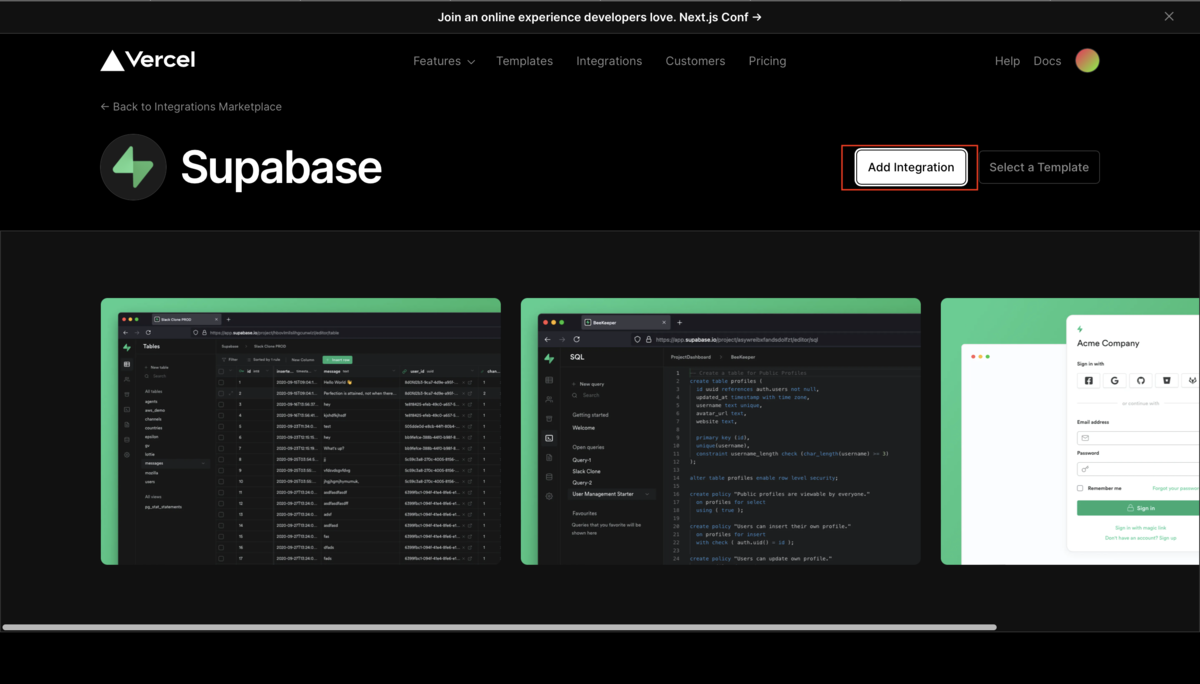Open the Integrations nav item
Image resolution: width=1200 pixels, height=684 pixels.
point(609,61)
